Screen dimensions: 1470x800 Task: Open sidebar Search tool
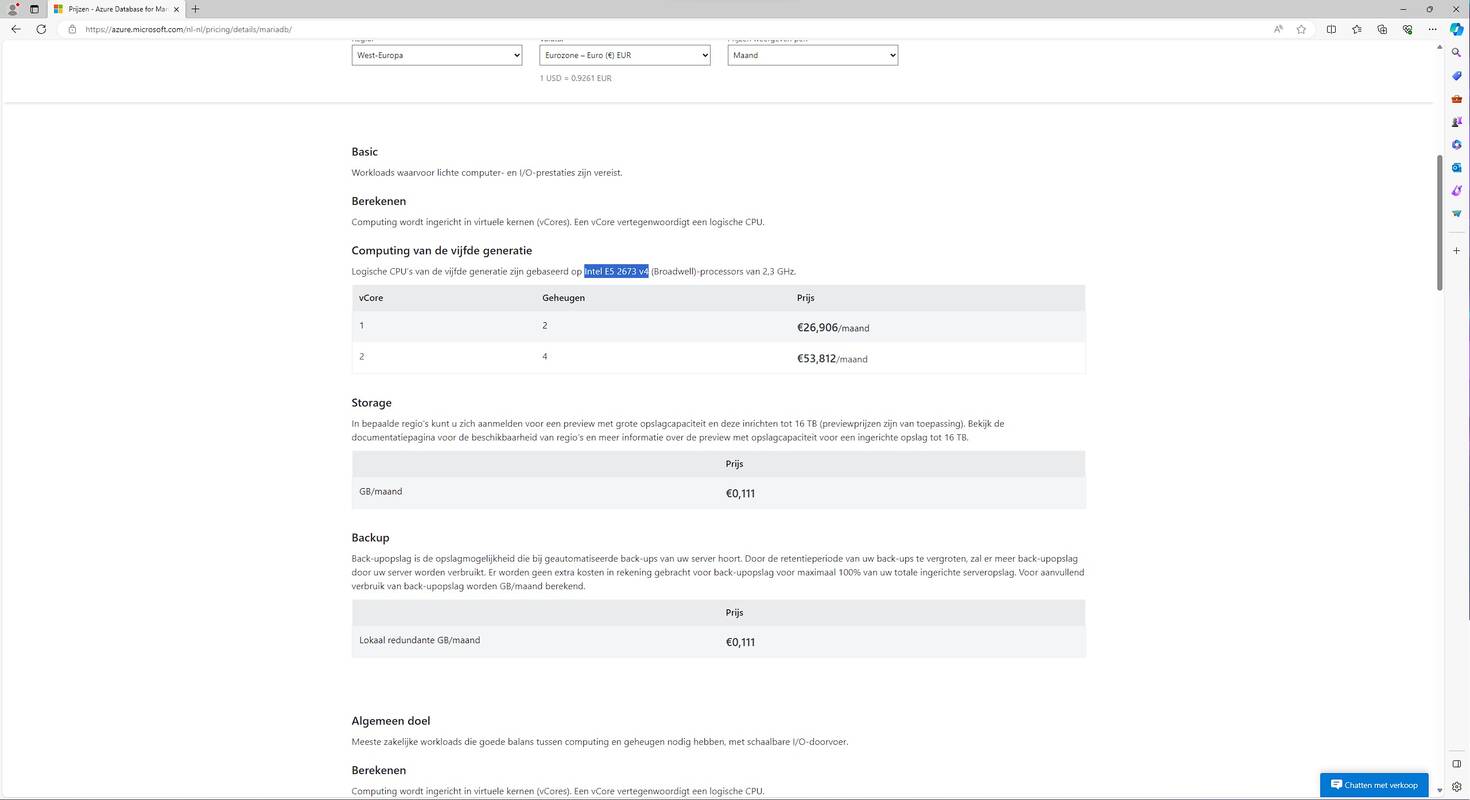coord(1457,53)
